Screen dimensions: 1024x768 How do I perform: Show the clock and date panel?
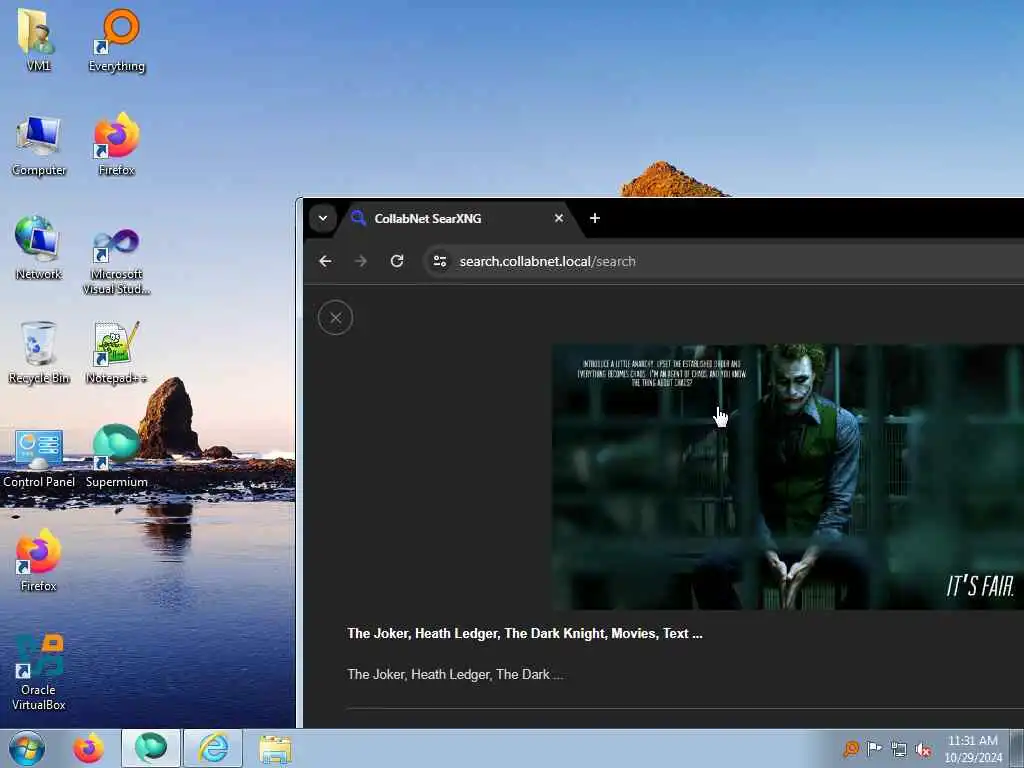click(973, 748)
